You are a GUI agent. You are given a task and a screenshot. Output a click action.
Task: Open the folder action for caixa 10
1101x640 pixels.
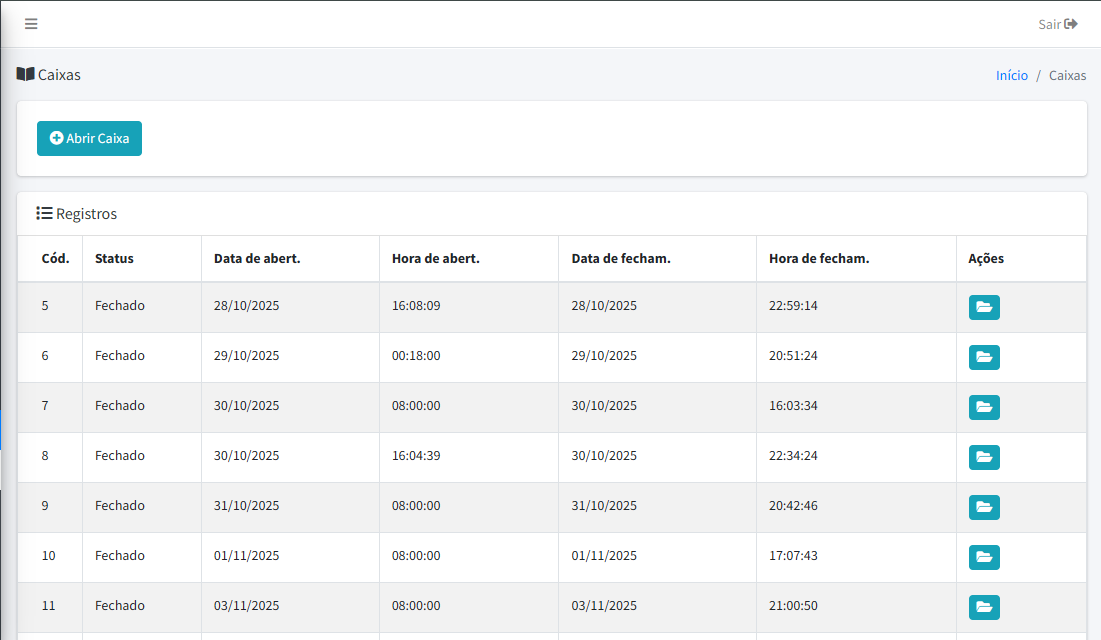pyautogui.click(x=984, y=556)
